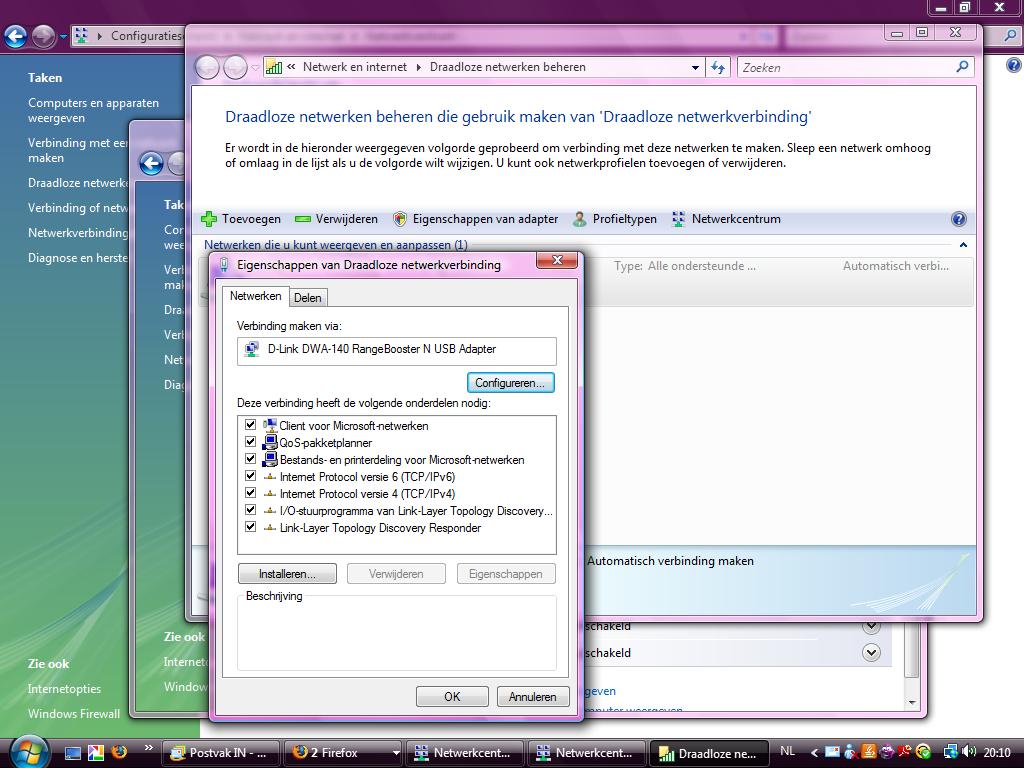1024x768 pixels.
Task: Click the NL language indicator
Action: [788, 751]
